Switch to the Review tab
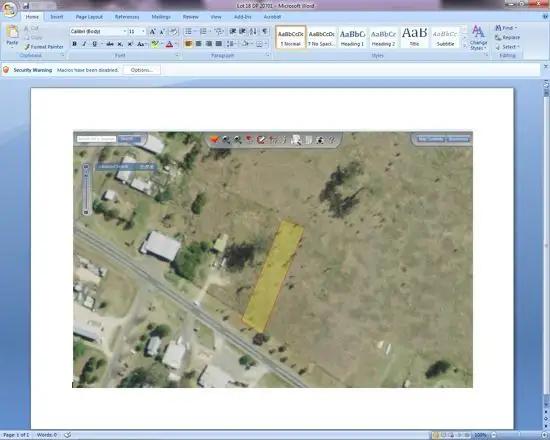This screenshot has width=550, height=440. [x=190, y=17]
